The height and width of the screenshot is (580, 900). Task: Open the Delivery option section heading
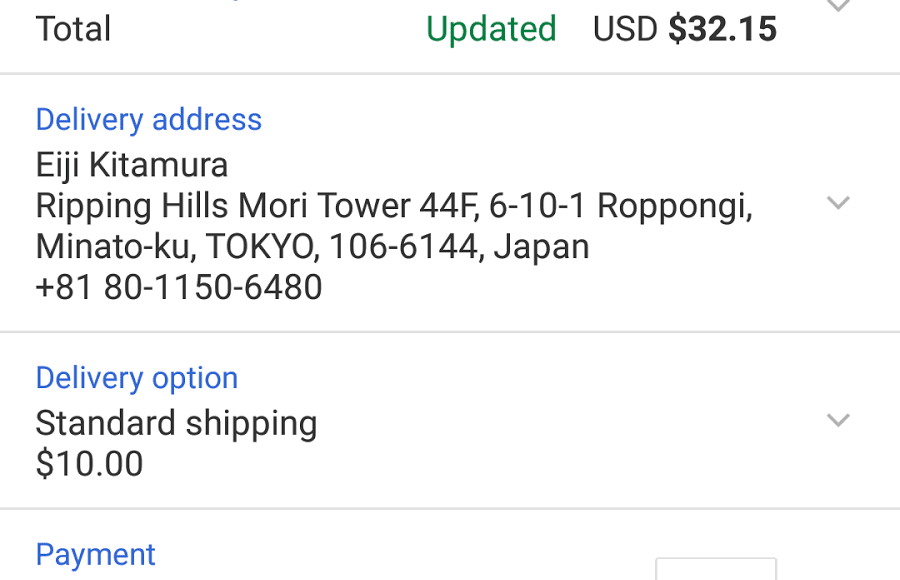pyautogui.click(x=136, y=378)
